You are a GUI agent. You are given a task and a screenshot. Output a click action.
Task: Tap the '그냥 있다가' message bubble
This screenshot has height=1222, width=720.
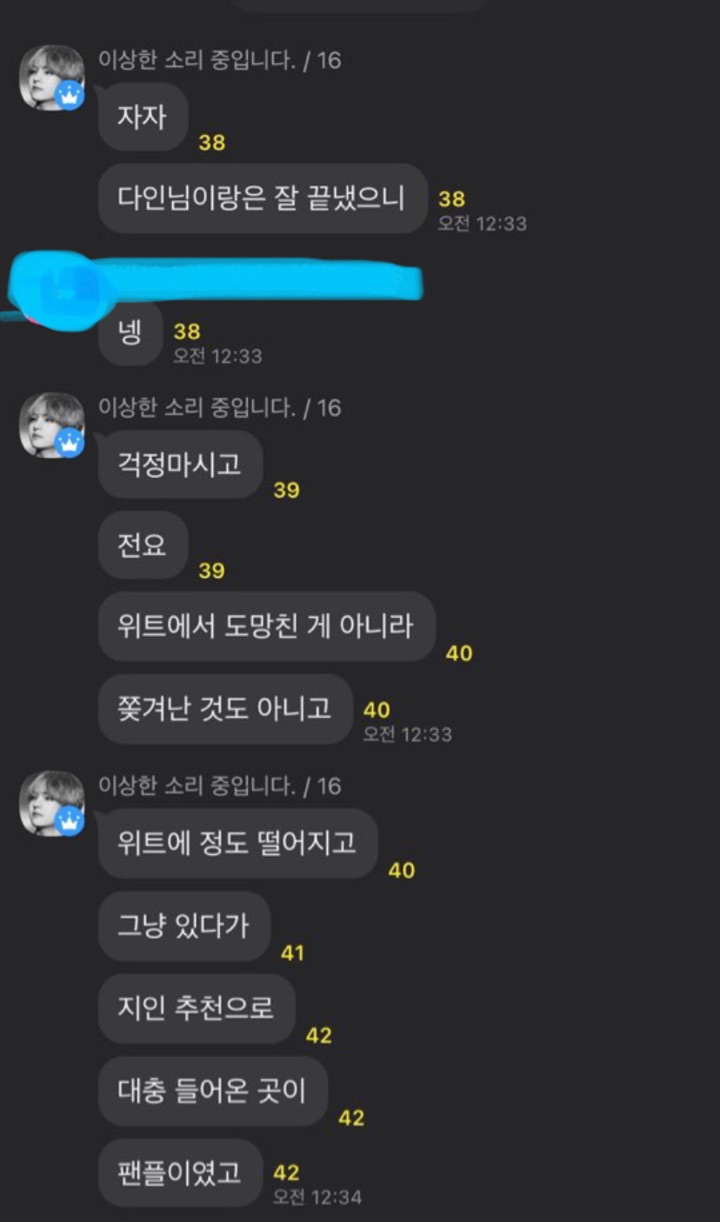(184, 925)
